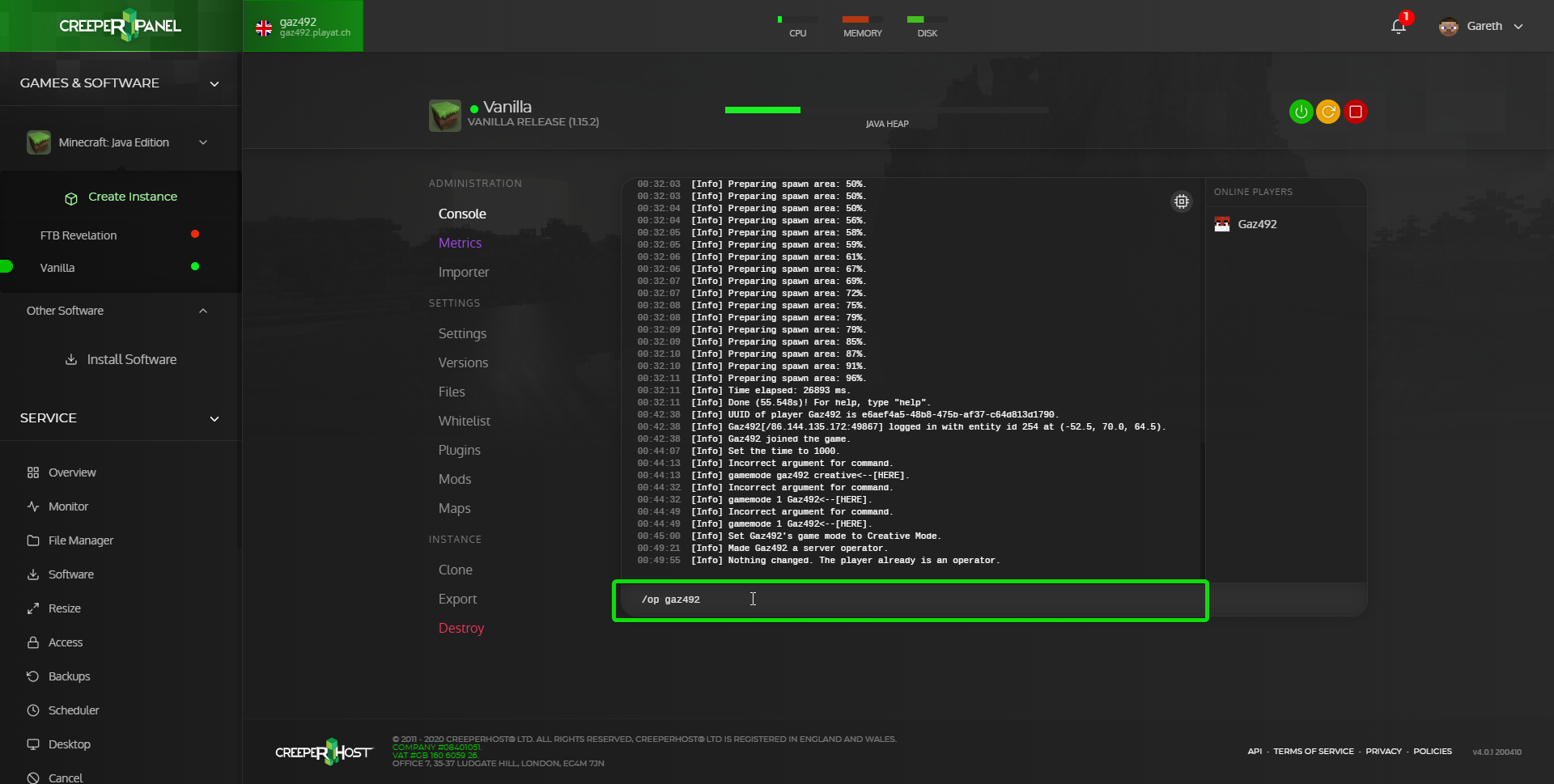The height and width of the screenshot is (784, 1554).
Task: Open the Importer page
Action: click(464, 272)
